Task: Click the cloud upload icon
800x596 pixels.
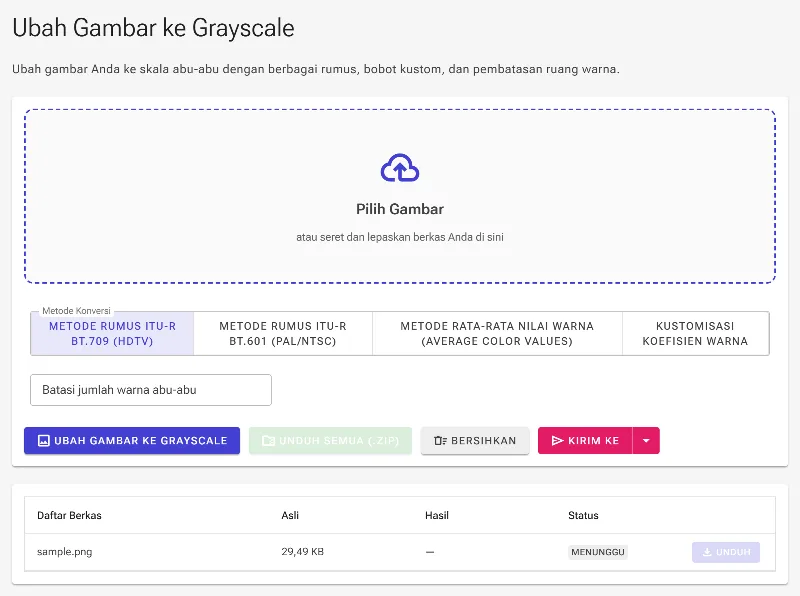Action: [x=400, y=168]
